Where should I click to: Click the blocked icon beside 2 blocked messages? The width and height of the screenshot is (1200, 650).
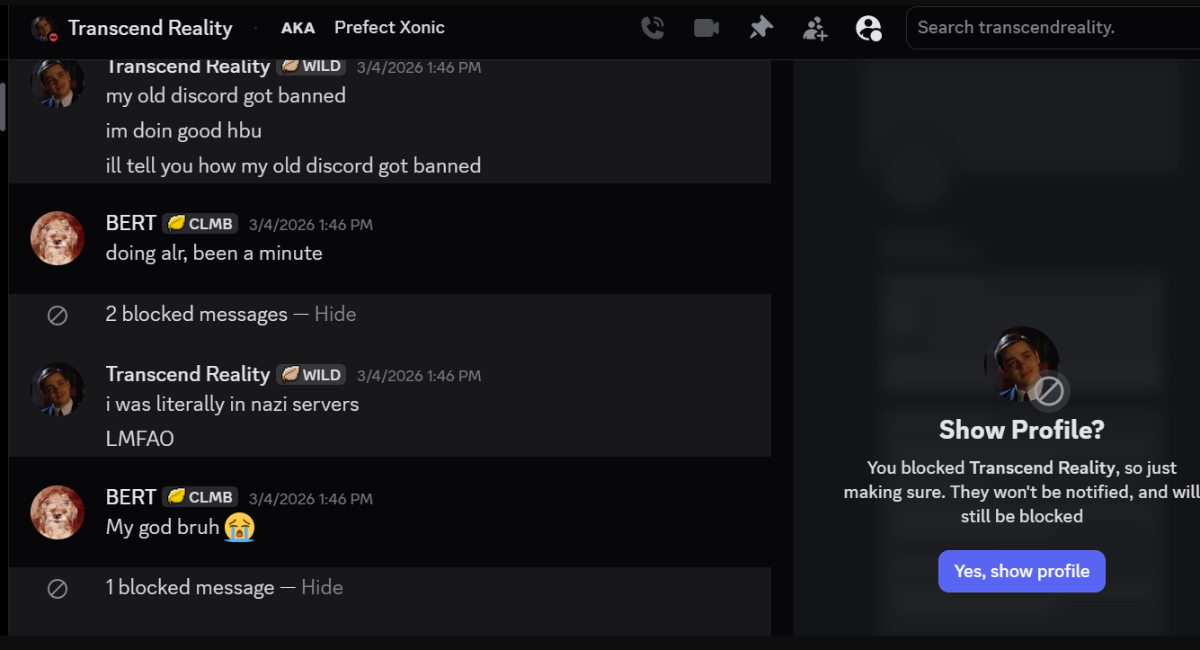click(x=58, y=315)
